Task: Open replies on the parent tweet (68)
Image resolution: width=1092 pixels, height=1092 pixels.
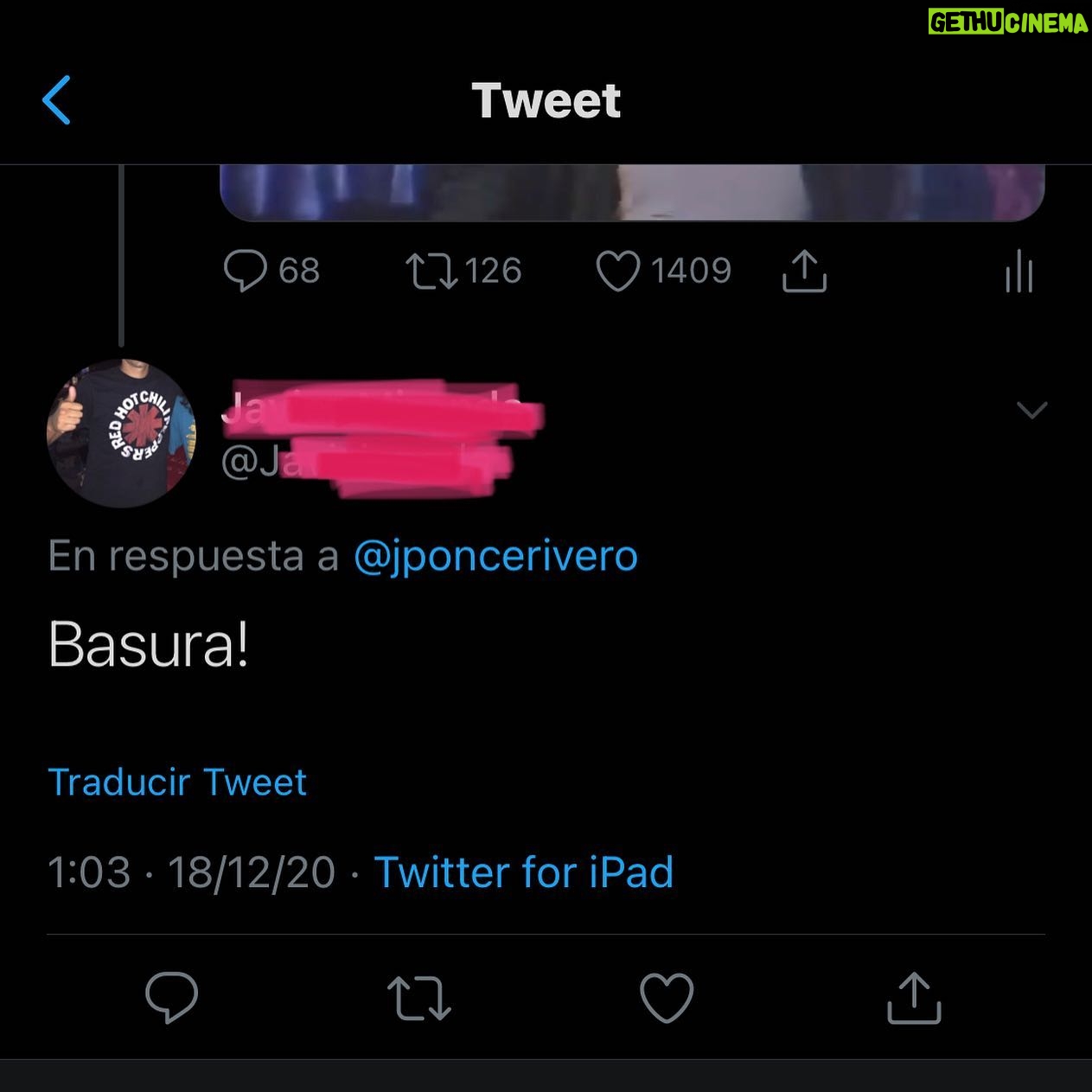Action: (271, 271)
